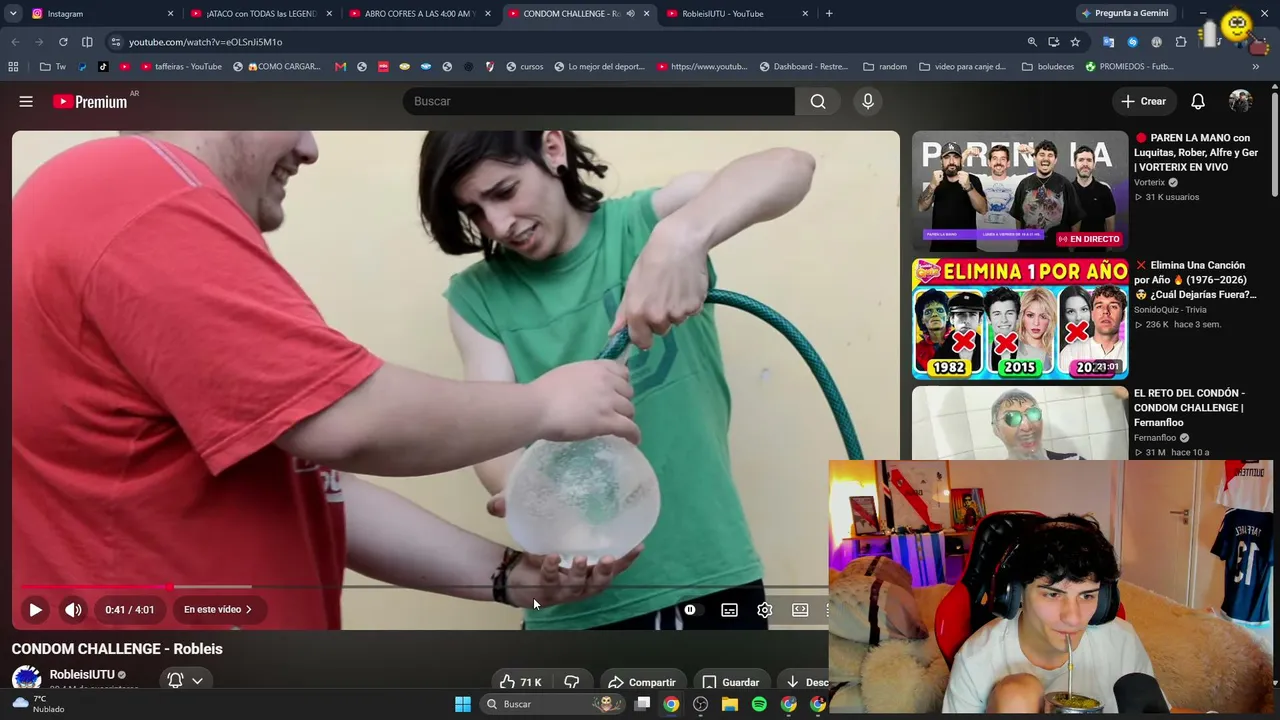The height and width of the screenshot is (720, 1280).
Task: Reload the current page
Action: click(x=63, y=42)
